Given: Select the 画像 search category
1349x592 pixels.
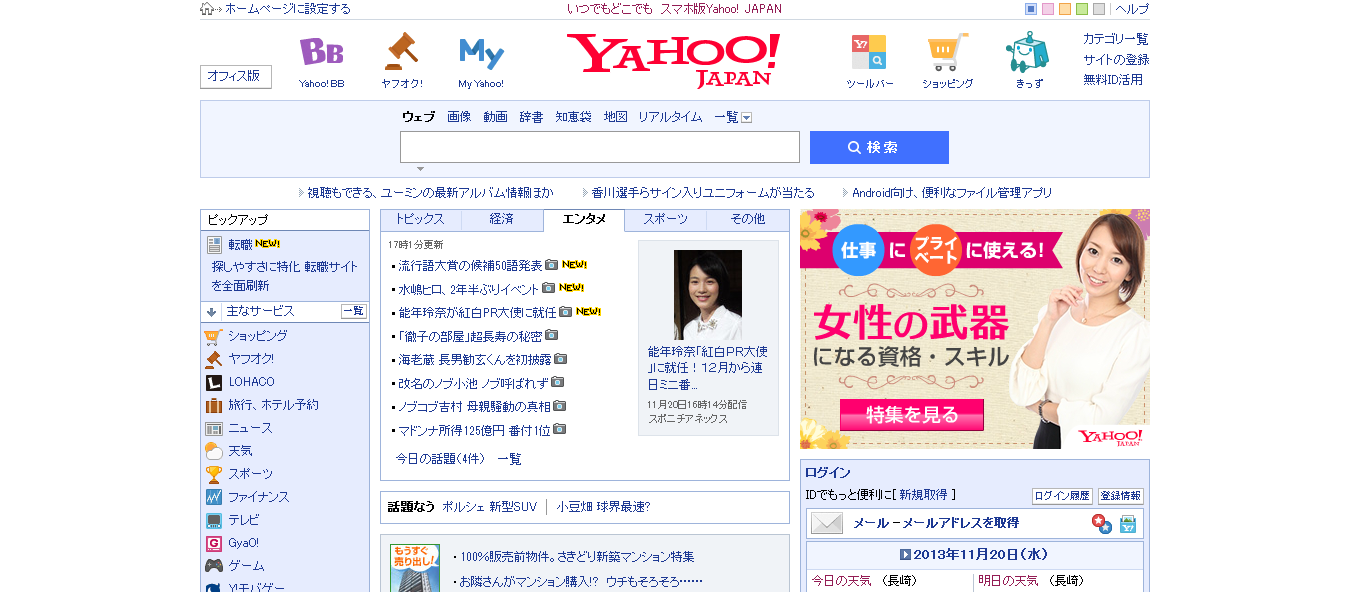Looking at the screenshot, I should 459,117.
